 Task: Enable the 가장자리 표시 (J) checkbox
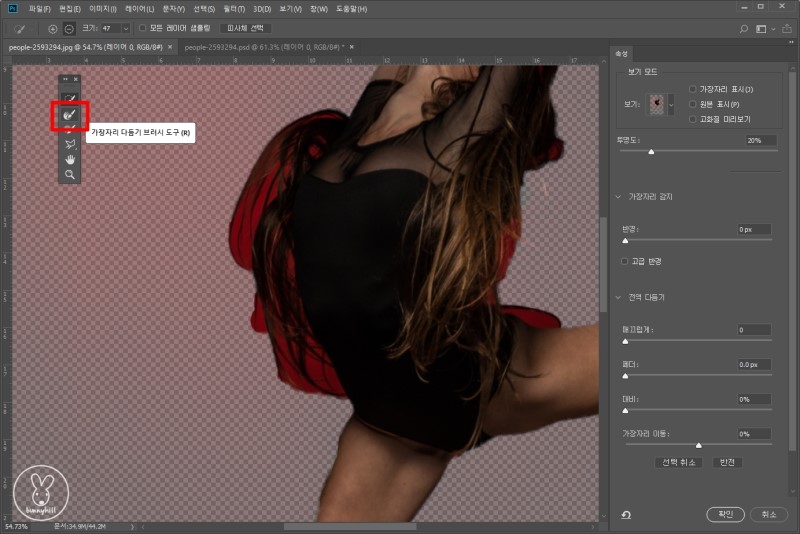pos(692,90)
